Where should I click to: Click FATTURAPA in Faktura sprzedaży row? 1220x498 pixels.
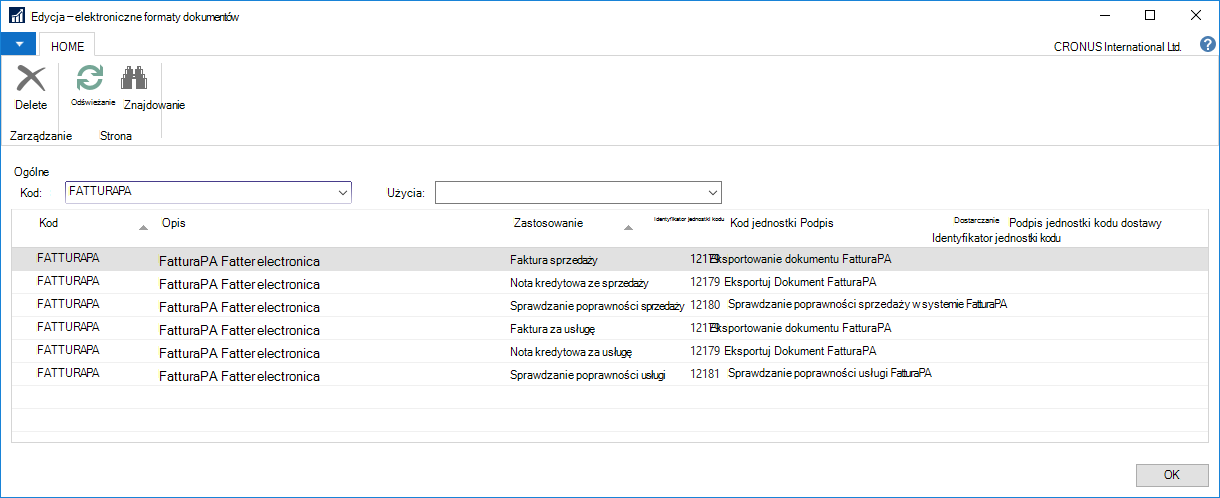pyautogui.click(x=68, y=258)
